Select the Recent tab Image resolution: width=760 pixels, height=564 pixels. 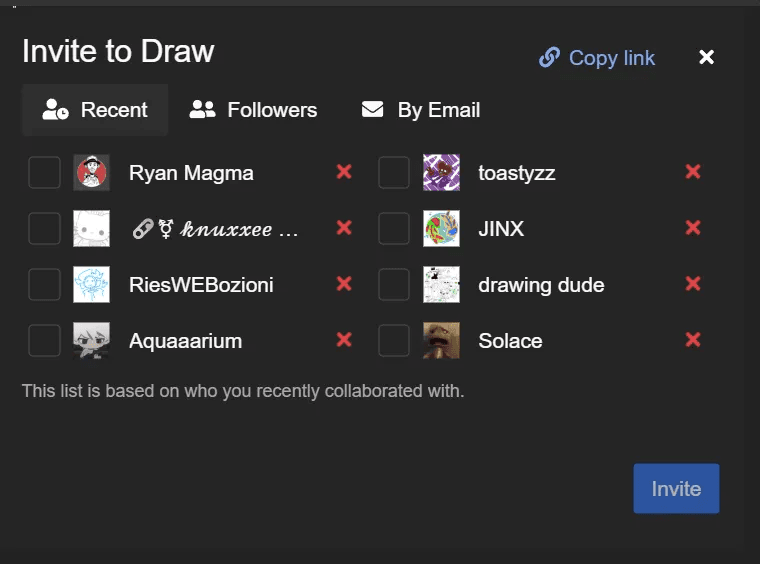(x=95, y=110)
